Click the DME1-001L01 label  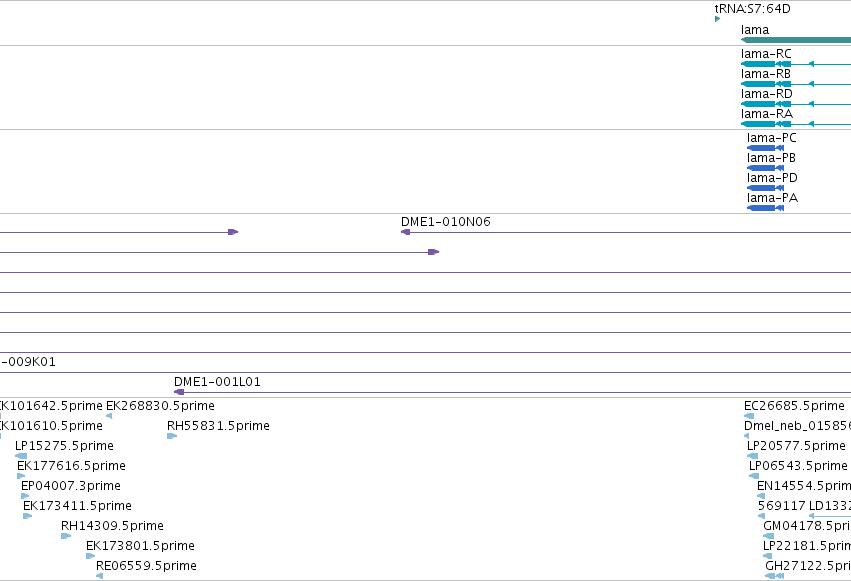217,382
